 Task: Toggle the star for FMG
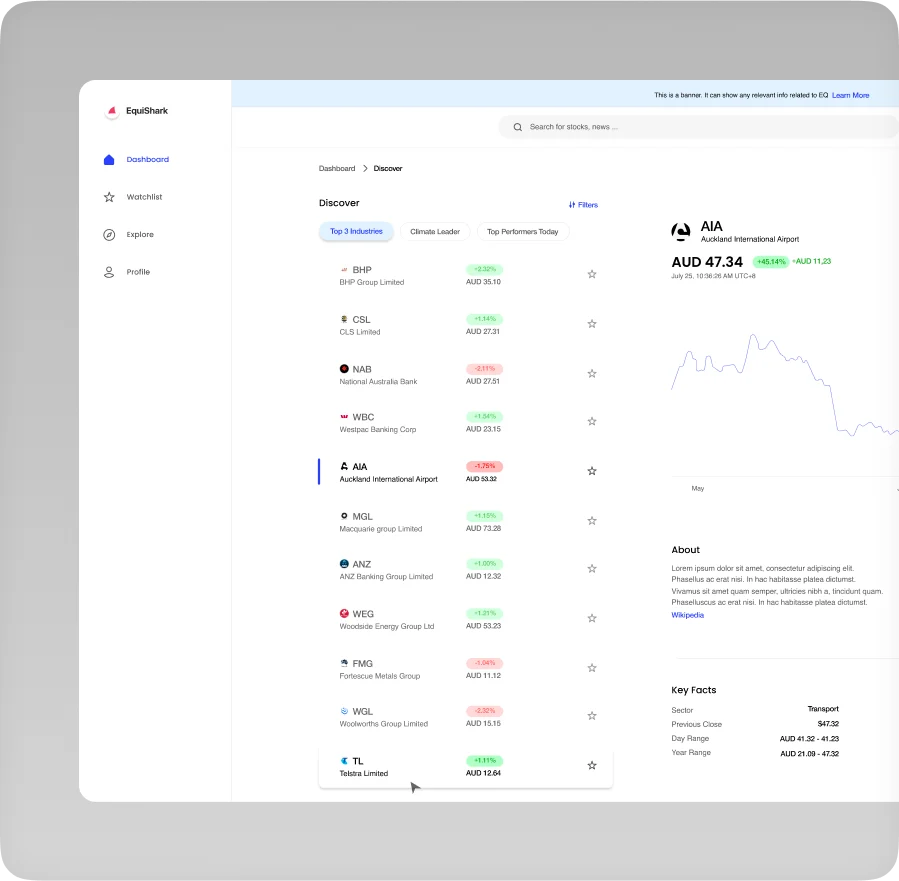592,668
